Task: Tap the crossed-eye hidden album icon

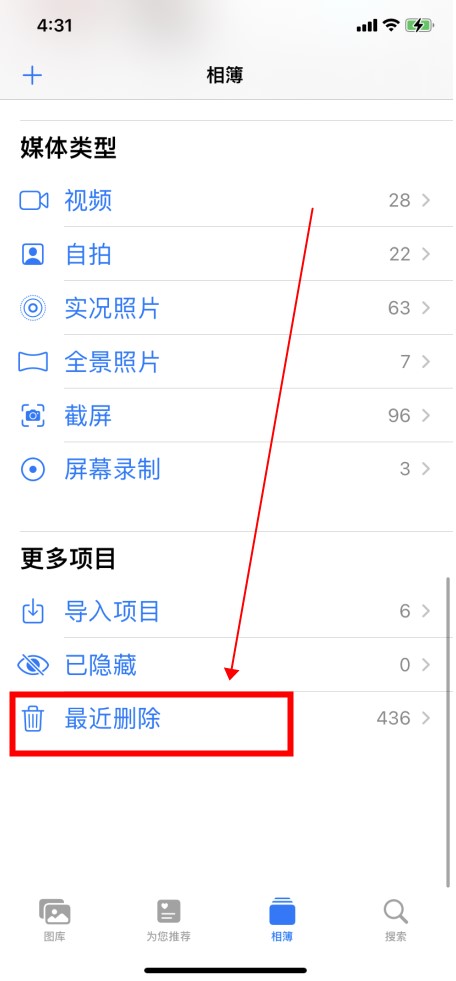Action: (33, 665)
